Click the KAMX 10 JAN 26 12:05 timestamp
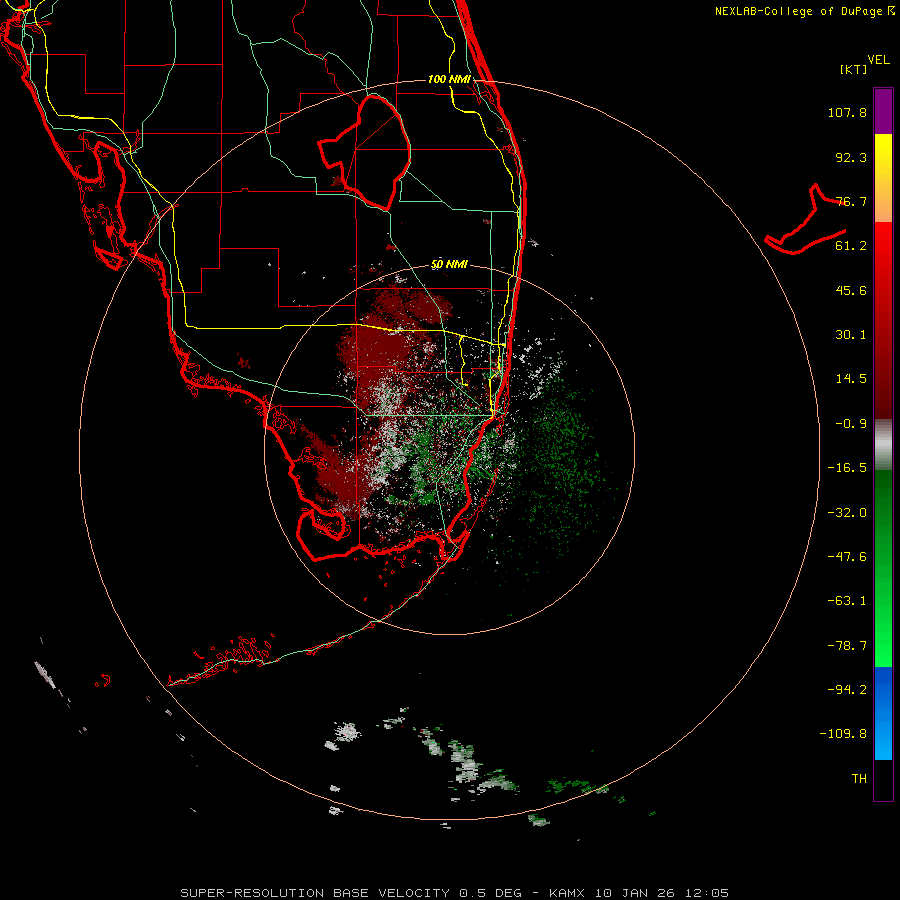Viewport: 900px width, 900px height. 639,893
